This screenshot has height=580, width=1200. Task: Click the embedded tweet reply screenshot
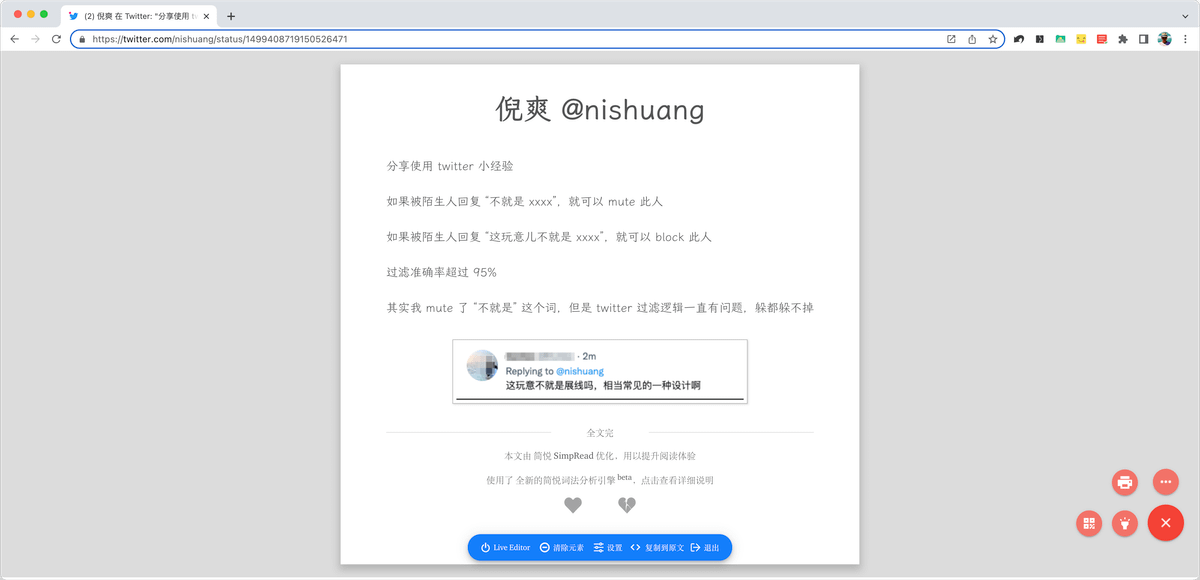pyautogui.click(x=600, y=371)
